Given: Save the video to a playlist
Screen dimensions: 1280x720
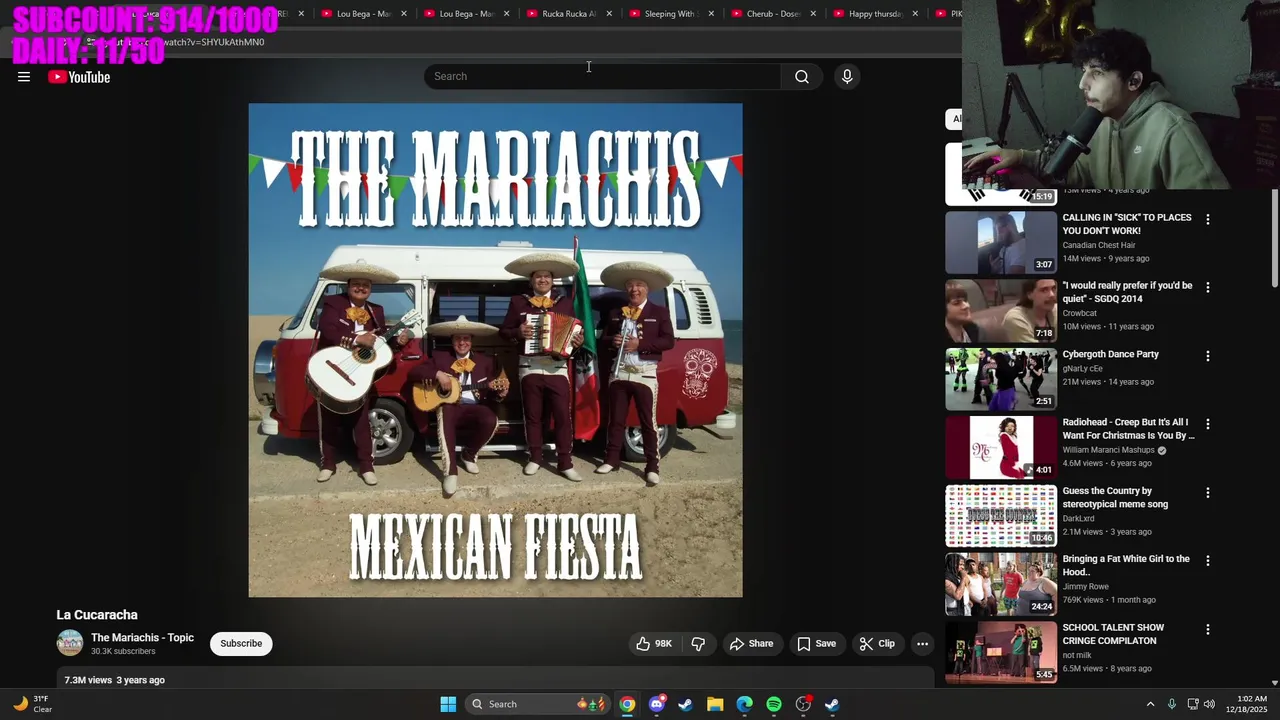Looking at the screenshot, I should [816, 644].
